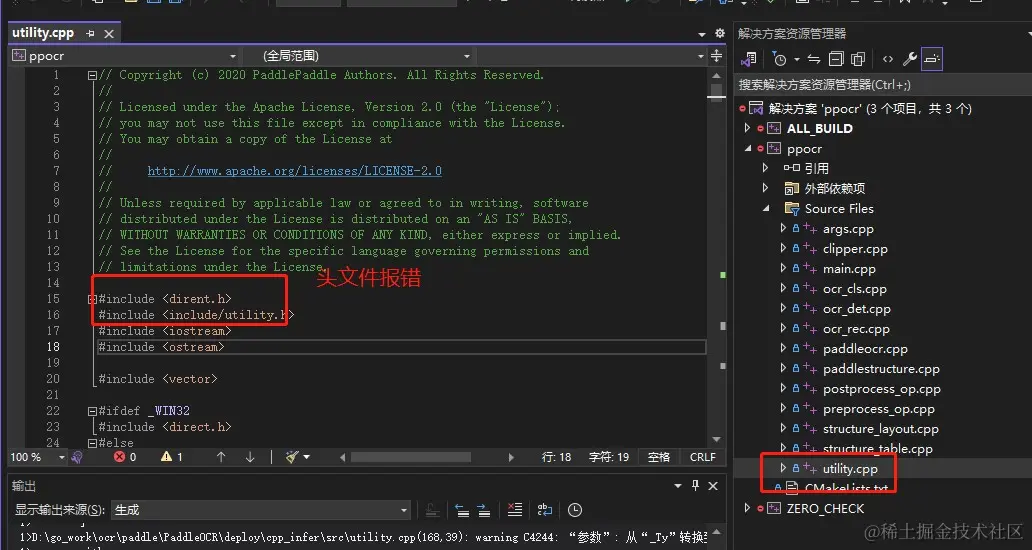Collapse the #ifdef _WIN32 region
Viewport: 1032px width, 550px height.
tap(92, 411)
